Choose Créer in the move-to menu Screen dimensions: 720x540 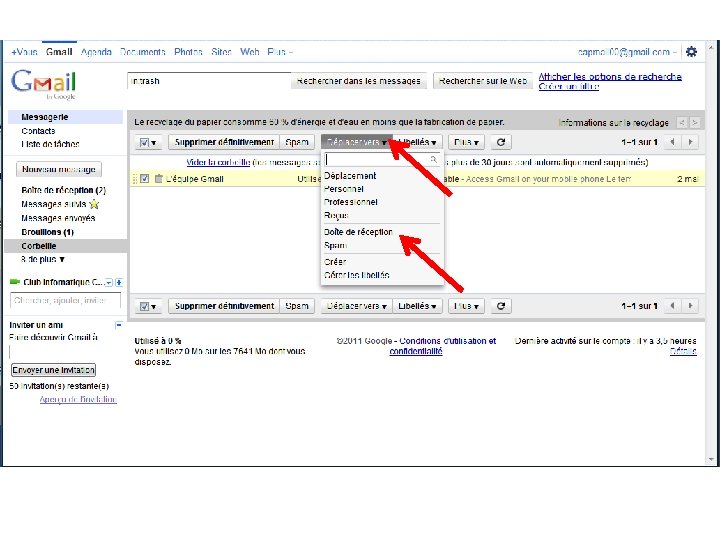click(x=335, y=262)
